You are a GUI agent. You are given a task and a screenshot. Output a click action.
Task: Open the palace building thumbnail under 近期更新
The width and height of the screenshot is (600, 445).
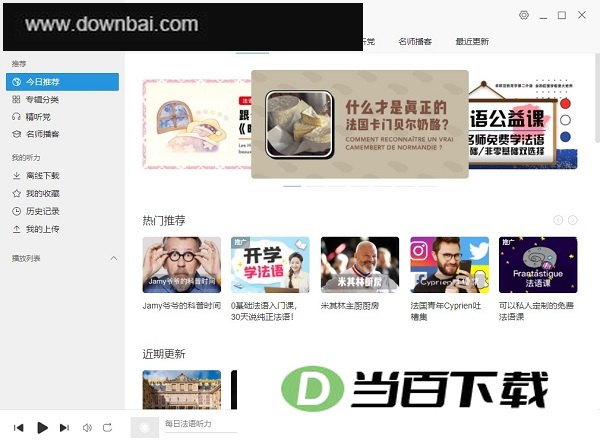182,390
